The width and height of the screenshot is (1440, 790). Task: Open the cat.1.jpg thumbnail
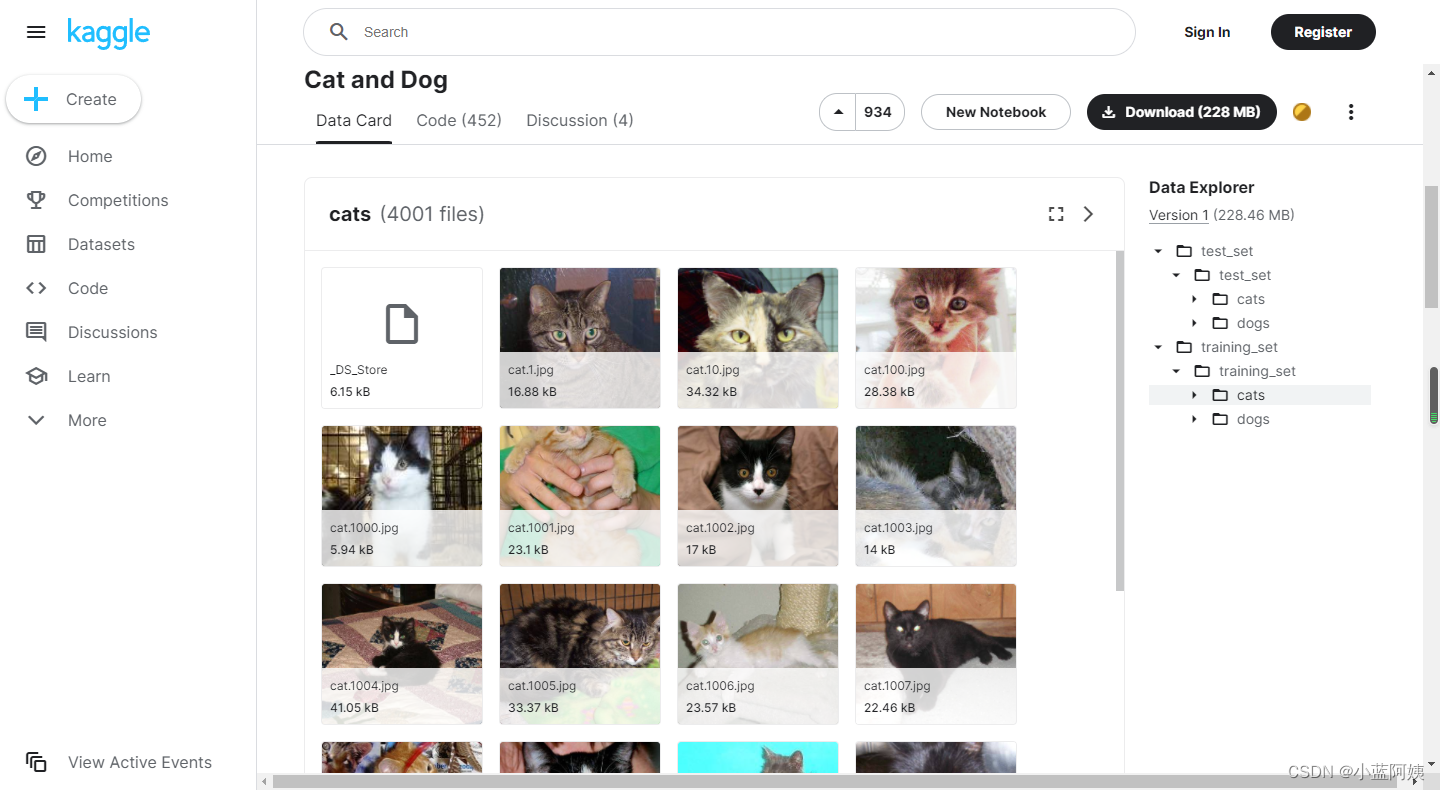pos(580,338)
